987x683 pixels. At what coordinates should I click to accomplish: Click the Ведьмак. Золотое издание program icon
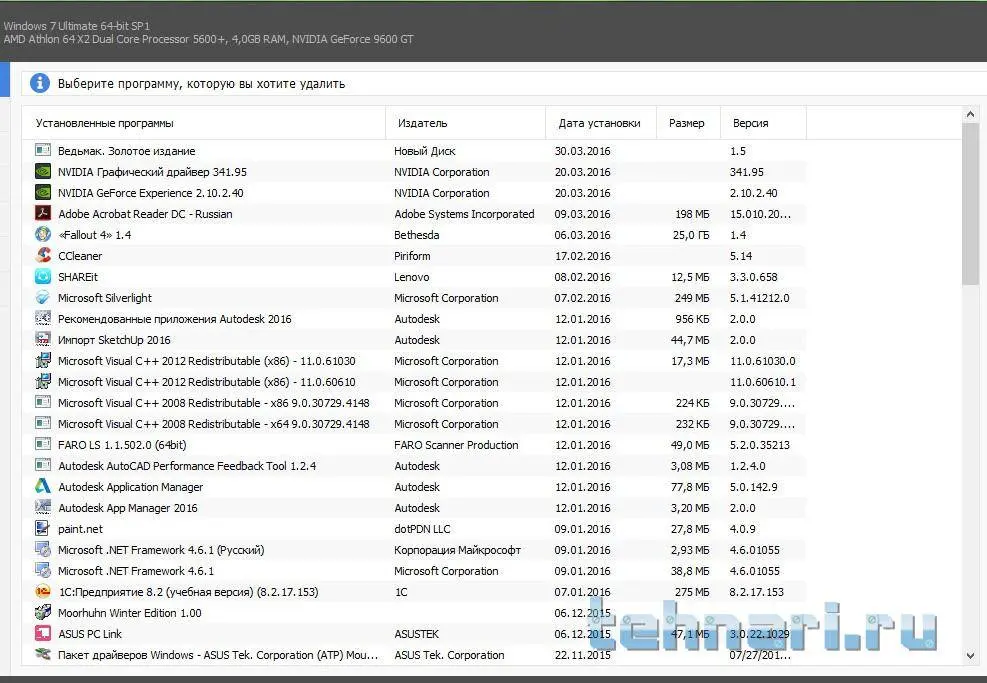43,150
